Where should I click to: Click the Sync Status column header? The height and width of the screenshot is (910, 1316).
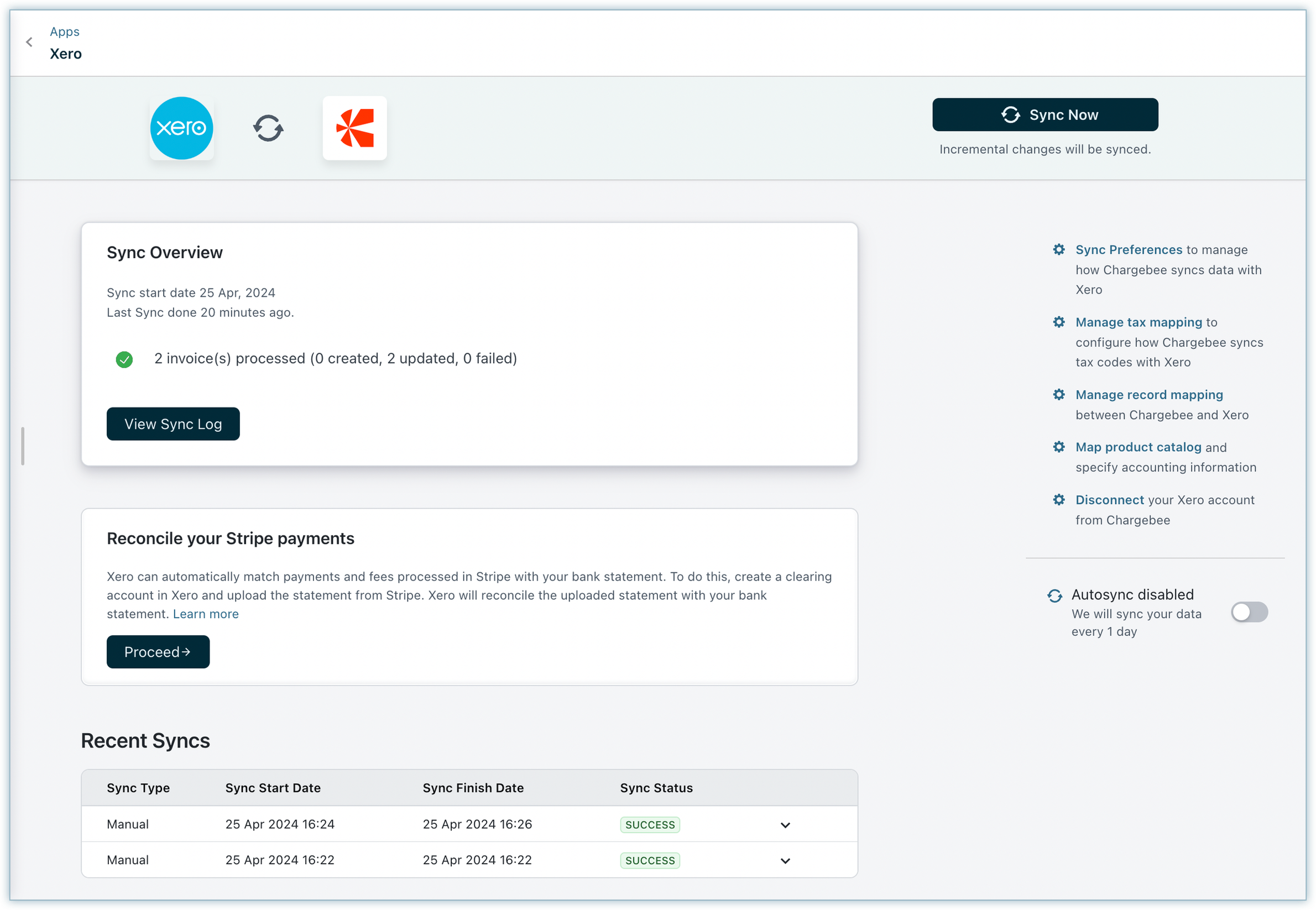click(656, 788)
